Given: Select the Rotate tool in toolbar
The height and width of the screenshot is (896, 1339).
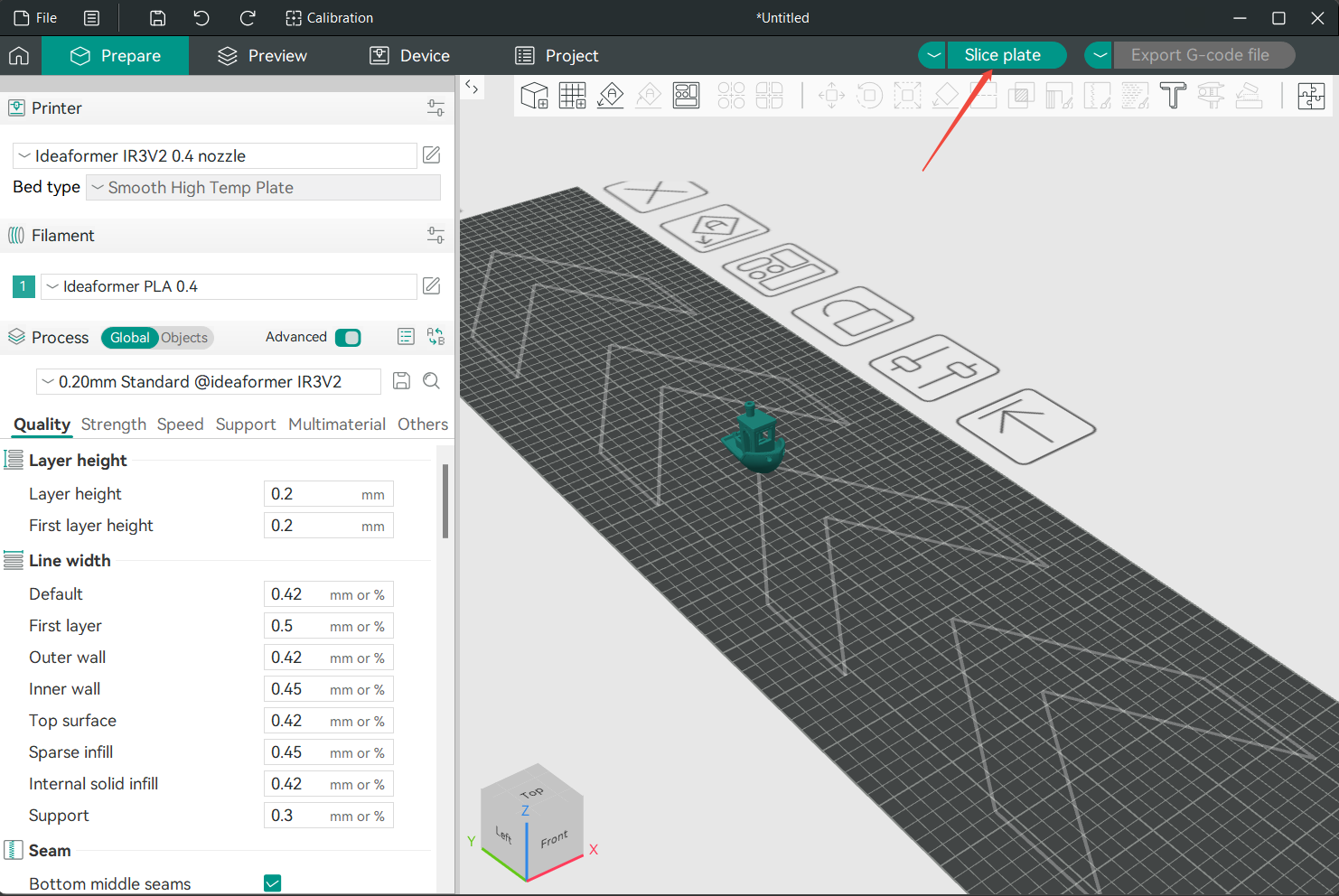Looking at the screenshot, I should coord(869,95).
